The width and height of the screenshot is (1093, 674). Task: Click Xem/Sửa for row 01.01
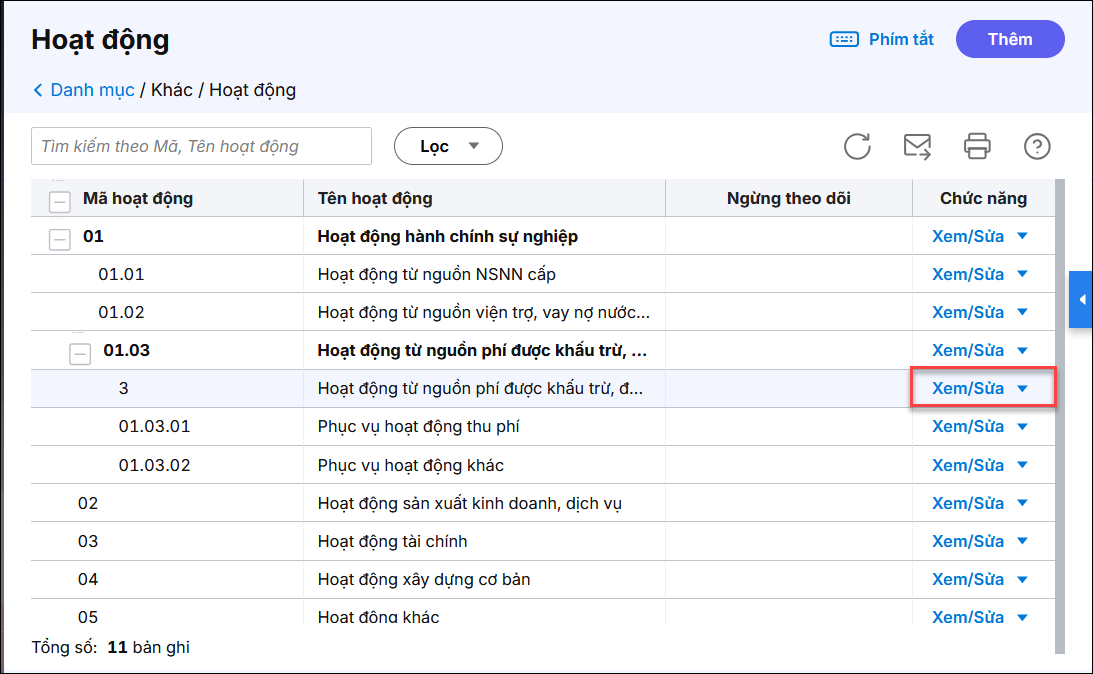tap(967, 274)
